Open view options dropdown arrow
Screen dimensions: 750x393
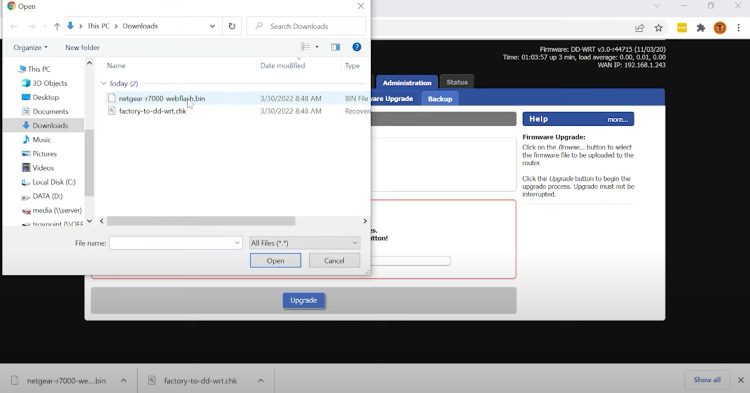(317, 47)
